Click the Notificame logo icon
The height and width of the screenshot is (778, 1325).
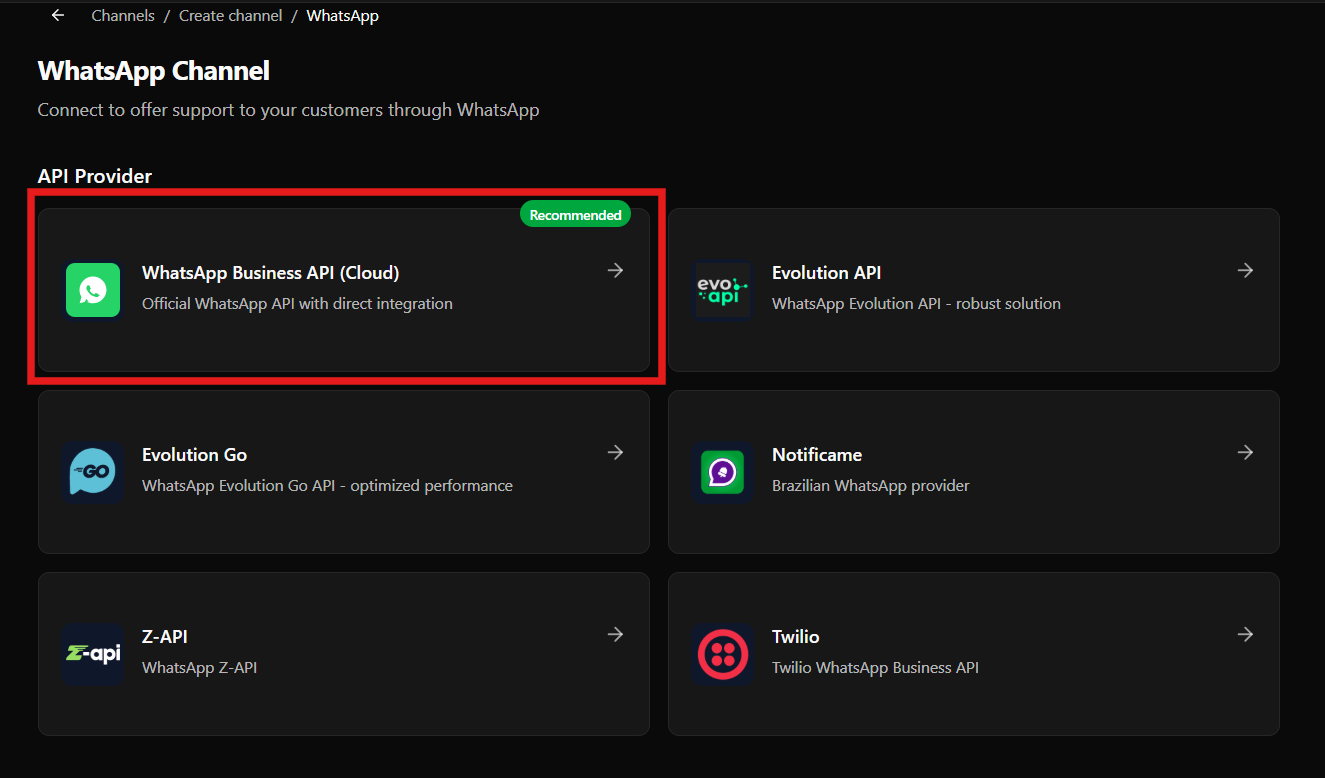(x=723, y=472)
